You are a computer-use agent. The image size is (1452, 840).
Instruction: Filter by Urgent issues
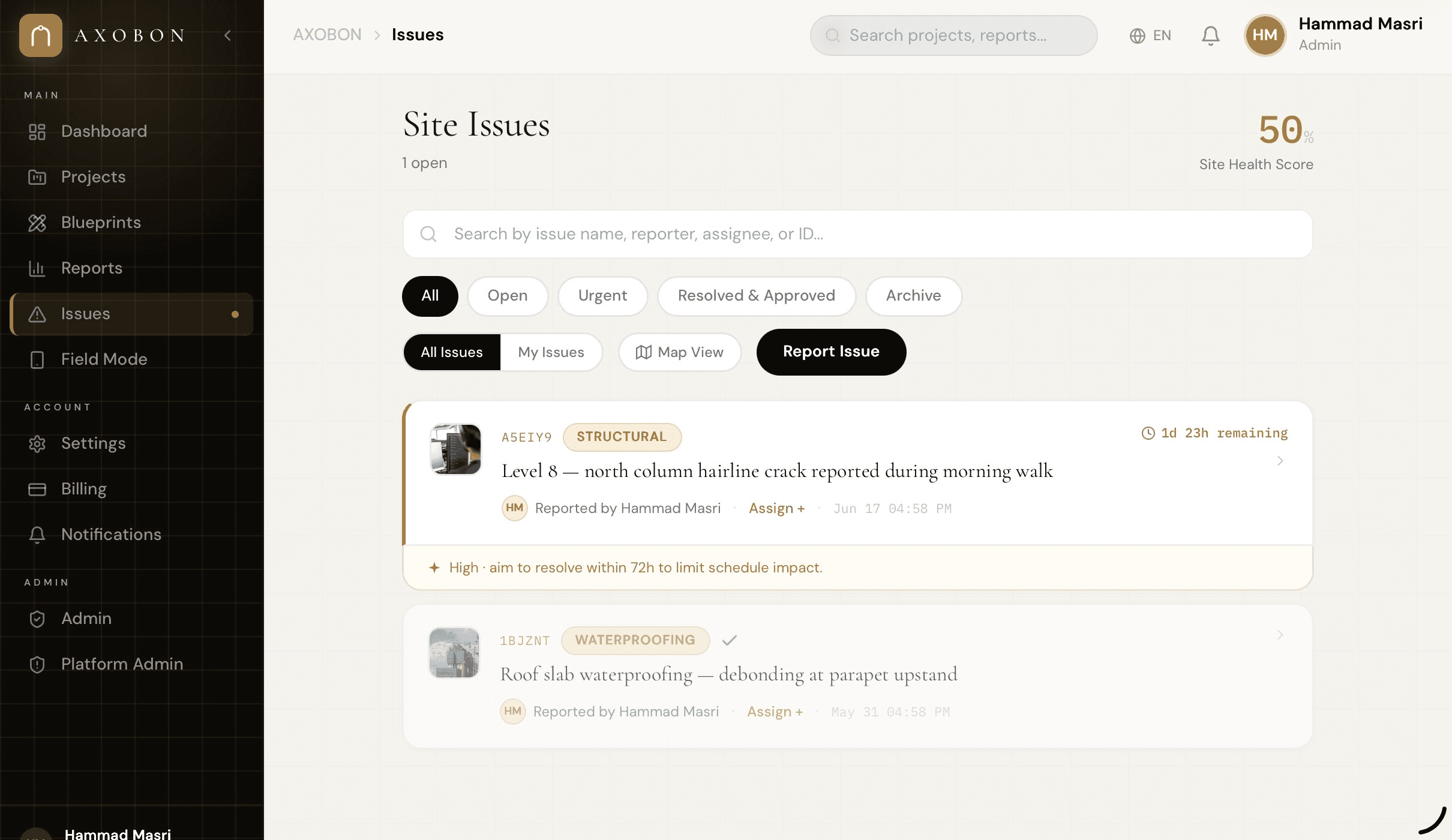[602, 296]
